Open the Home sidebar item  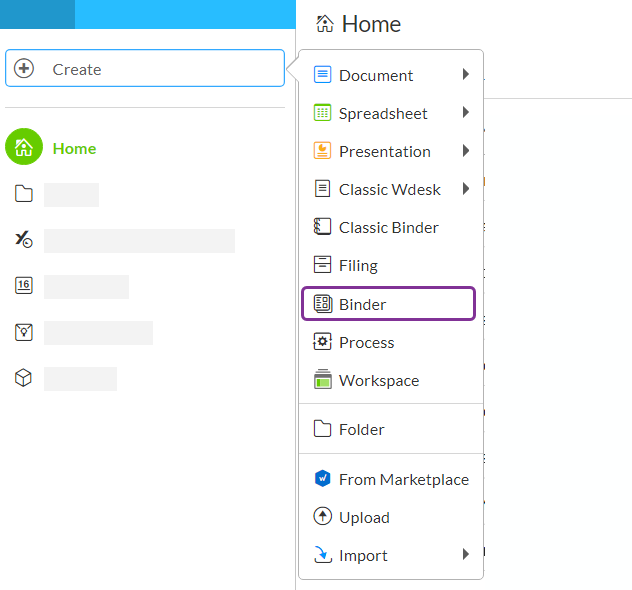tap(51, 147)
